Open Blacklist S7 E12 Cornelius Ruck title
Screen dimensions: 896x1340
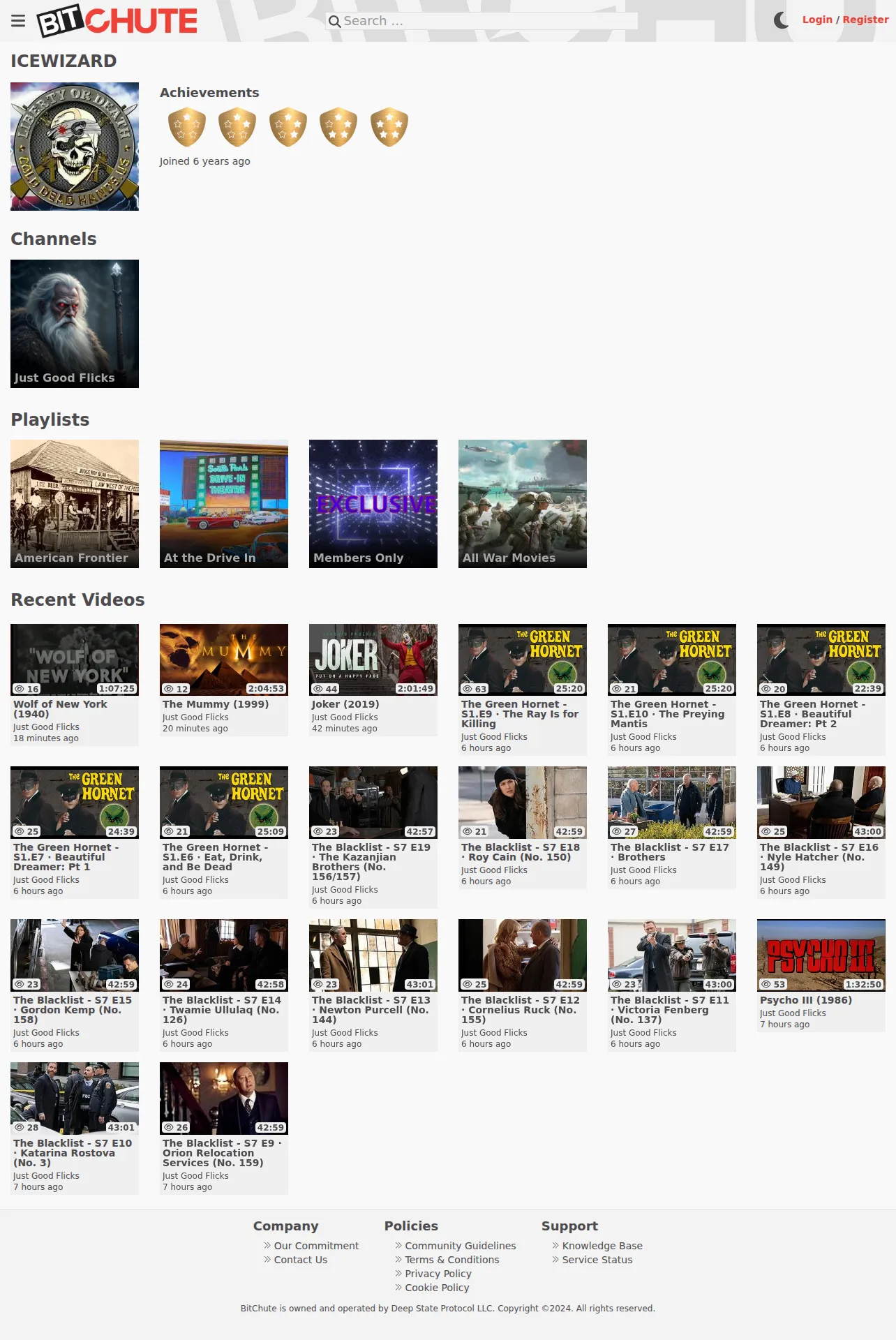coord(521,1010)
